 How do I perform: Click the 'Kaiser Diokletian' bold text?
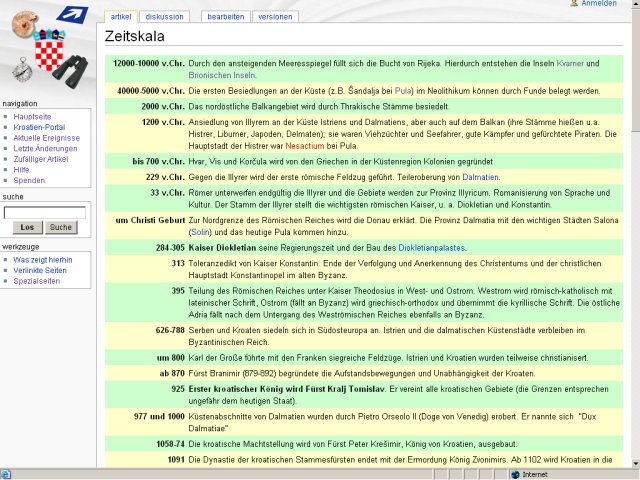pos(222,248)
